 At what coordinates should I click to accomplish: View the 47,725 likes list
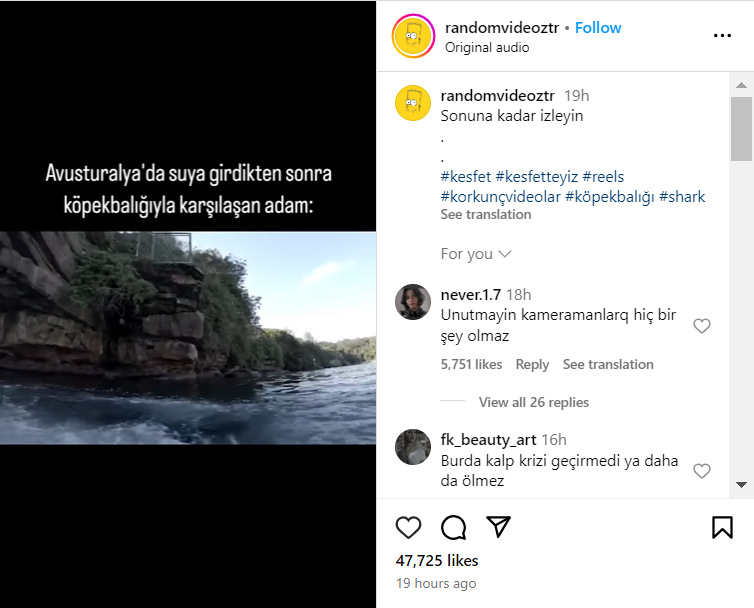(x=437, y=561)
